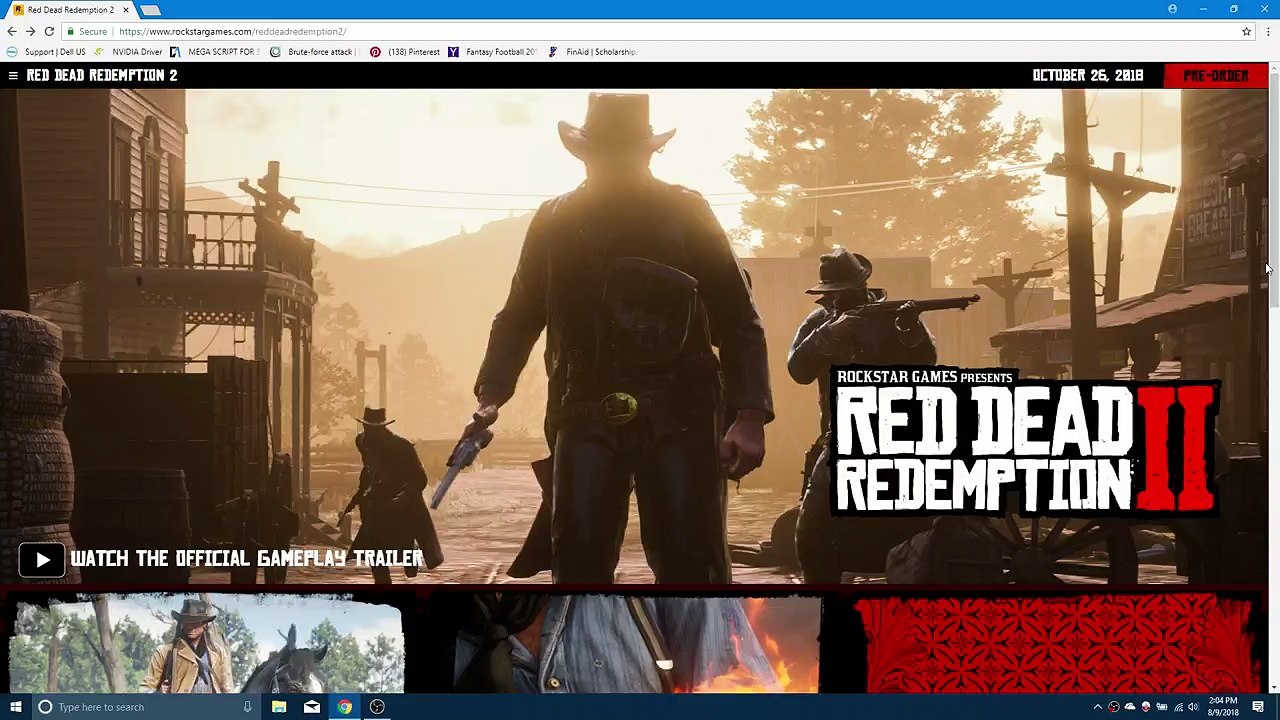The width and height of the screenshot is (1280, 720).
Task: Open the NVIDIA Driver bookmark
Action: (129, 52)
